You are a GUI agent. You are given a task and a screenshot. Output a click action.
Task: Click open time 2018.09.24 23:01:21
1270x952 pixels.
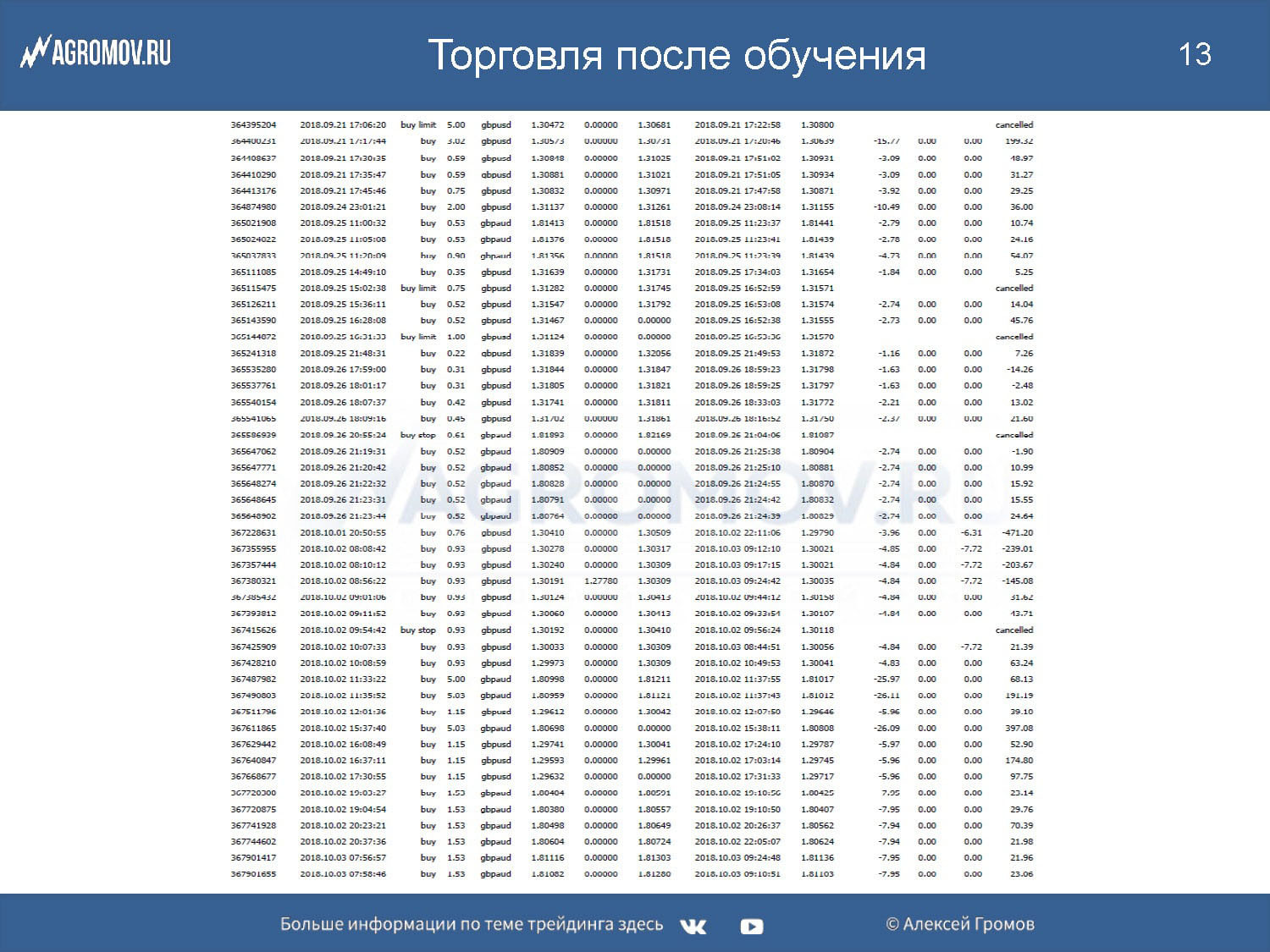343,206
